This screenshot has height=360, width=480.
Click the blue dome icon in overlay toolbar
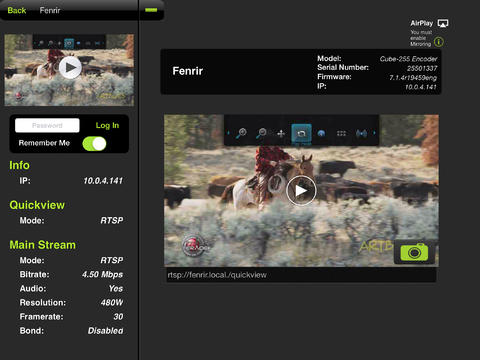pyautogui.click(x=321, y=133)
